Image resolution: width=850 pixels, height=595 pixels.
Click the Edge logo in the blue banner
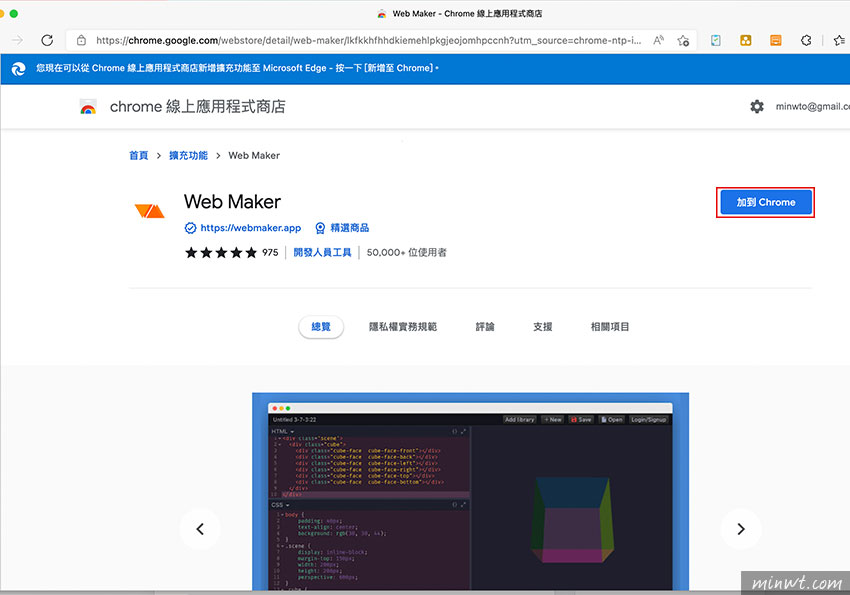tap(18, 69)
